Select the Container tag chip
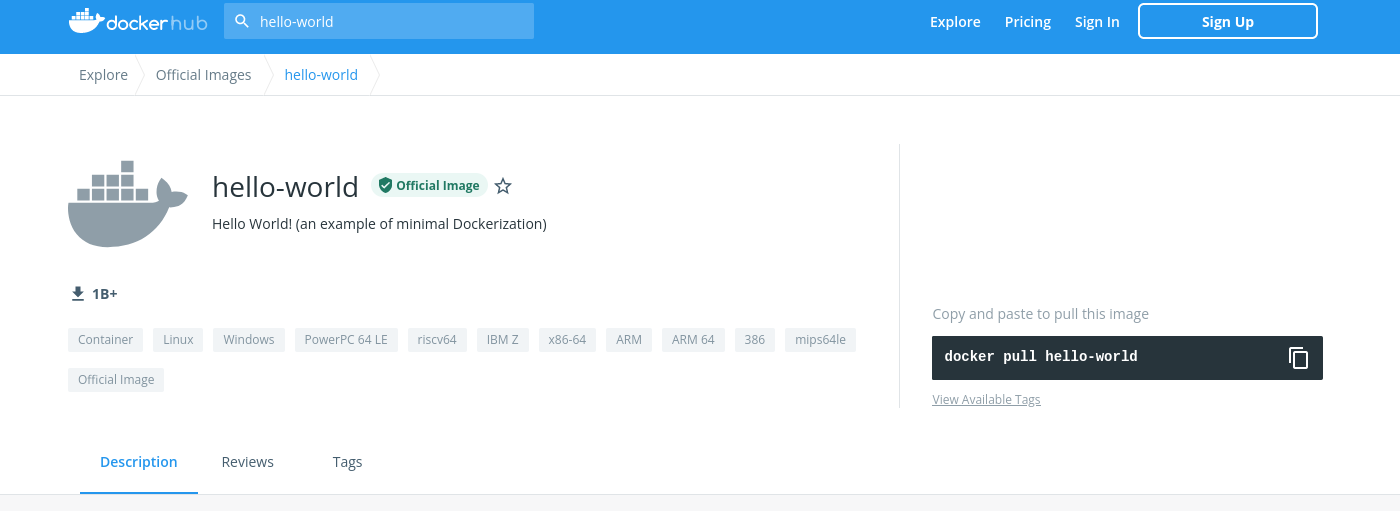 (105, 340)
